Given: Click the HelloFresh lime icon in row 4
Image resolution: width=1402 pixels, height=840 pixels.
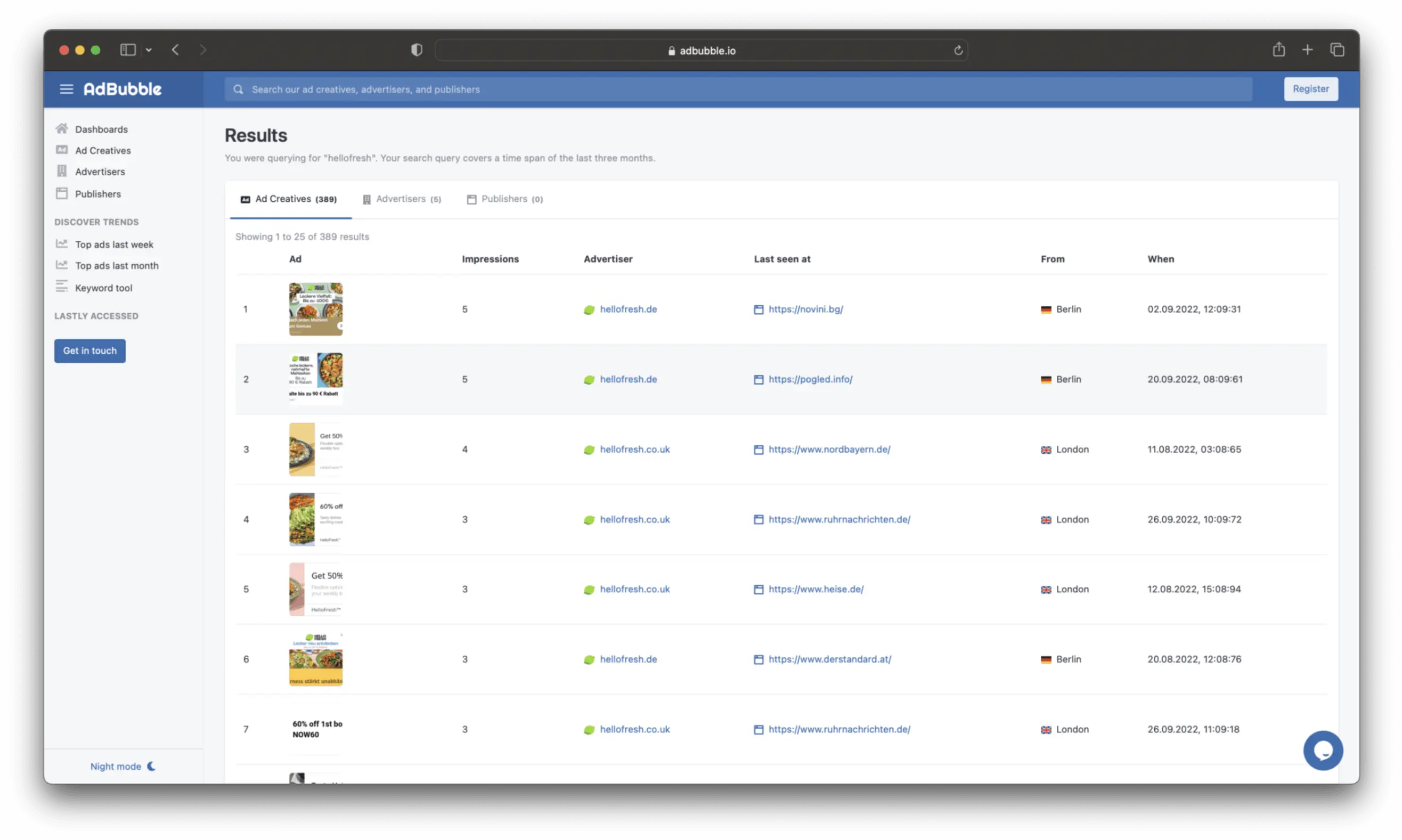Looking at the screenshot, I should click(x=589, y=520).
